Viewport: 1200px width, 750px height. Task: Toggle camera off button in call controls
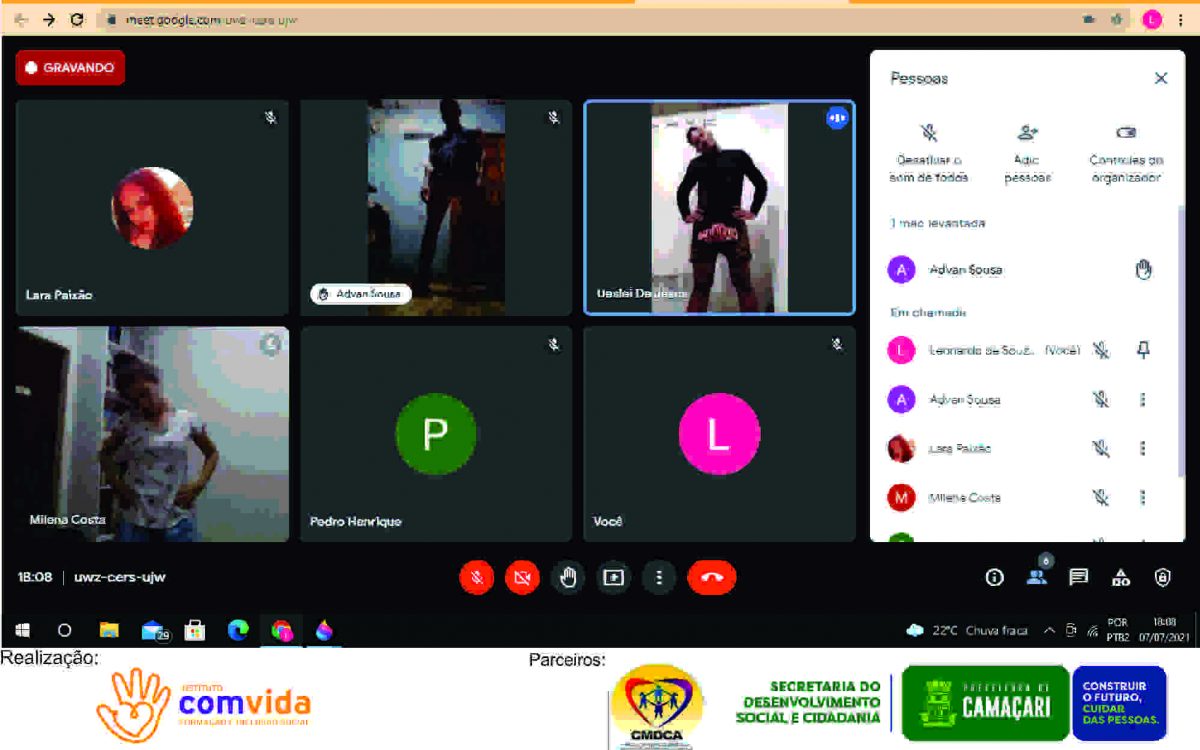coord(522,577)
